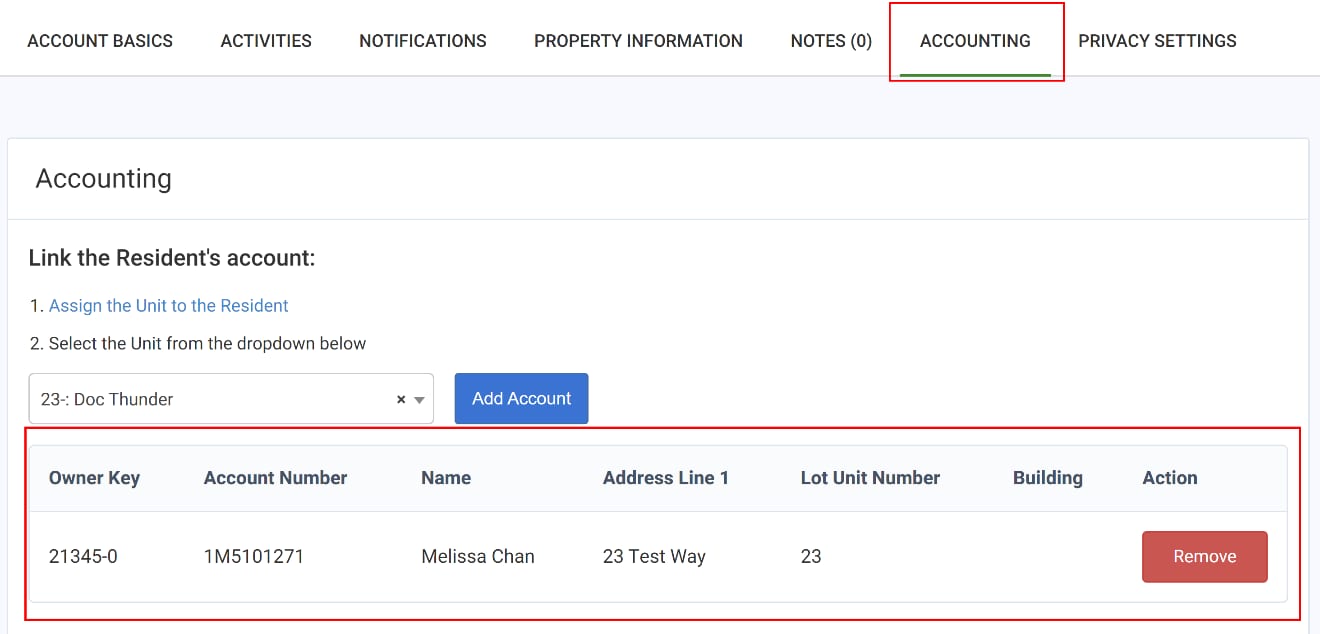Screen dimensions: 1320x634
Task: Clear the selected unit with the x icon
Action: click(401, 399)
